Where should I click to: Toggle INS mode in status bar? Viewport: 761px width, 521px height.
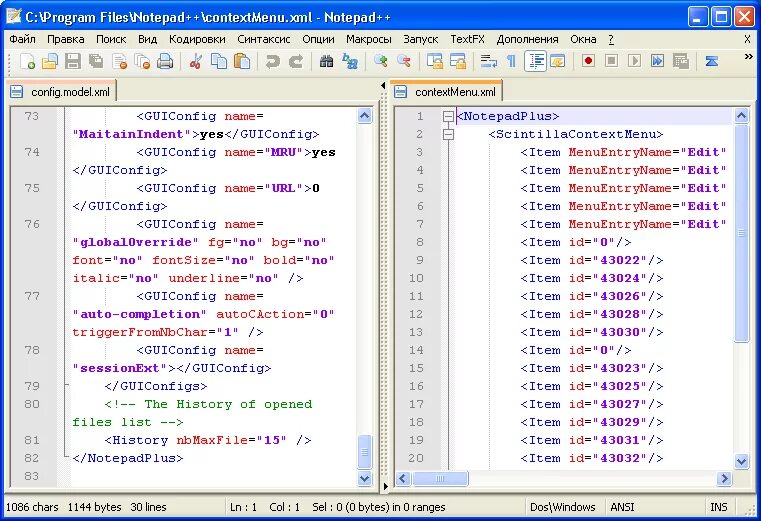pos(719,507)
